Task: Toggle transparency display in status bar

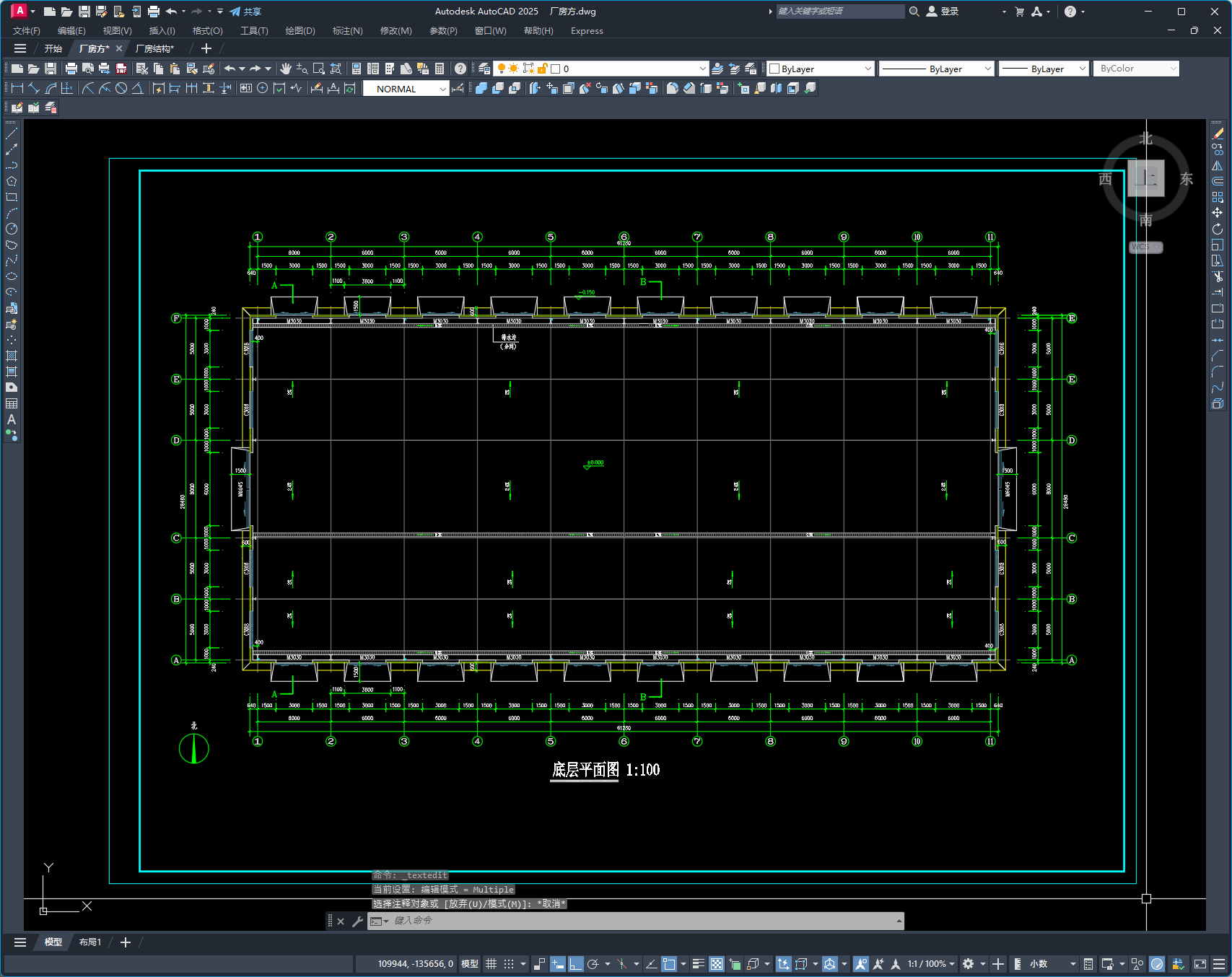Action: pyautogui.click(x=716, y=964)
